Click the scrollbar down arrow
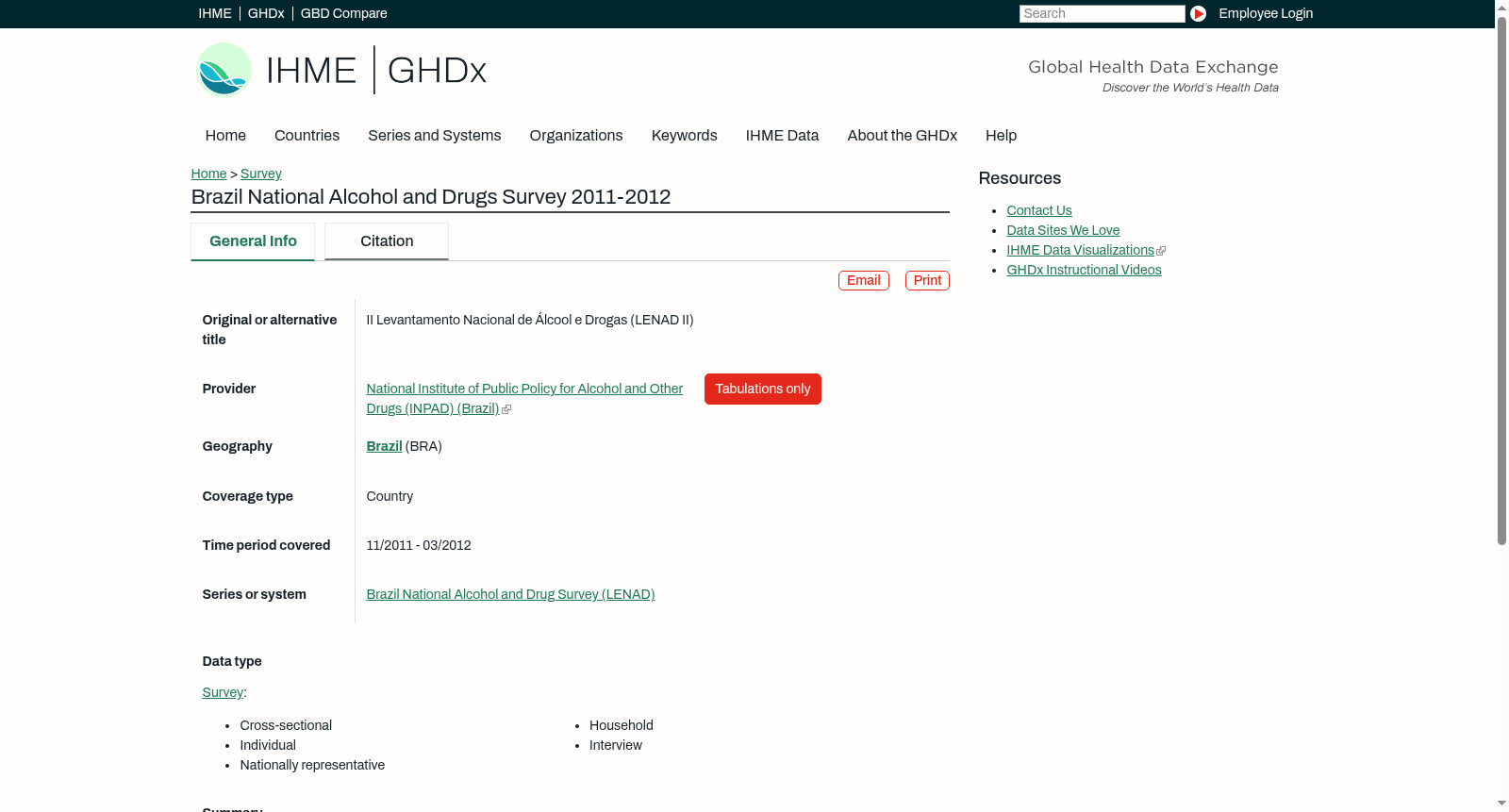 tap(1501, 804)
